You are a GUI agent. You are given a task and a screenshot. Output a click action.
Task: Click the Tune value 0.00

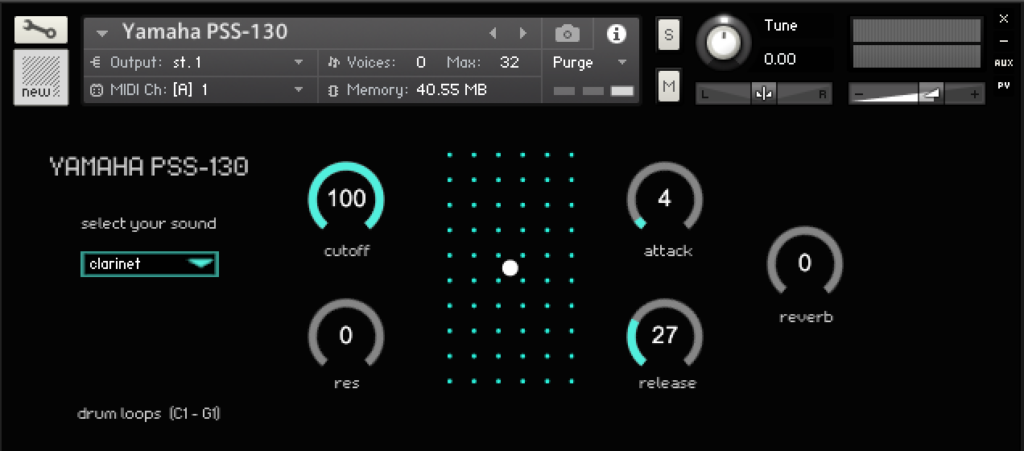pyautogui.click(x=780, y=59)
